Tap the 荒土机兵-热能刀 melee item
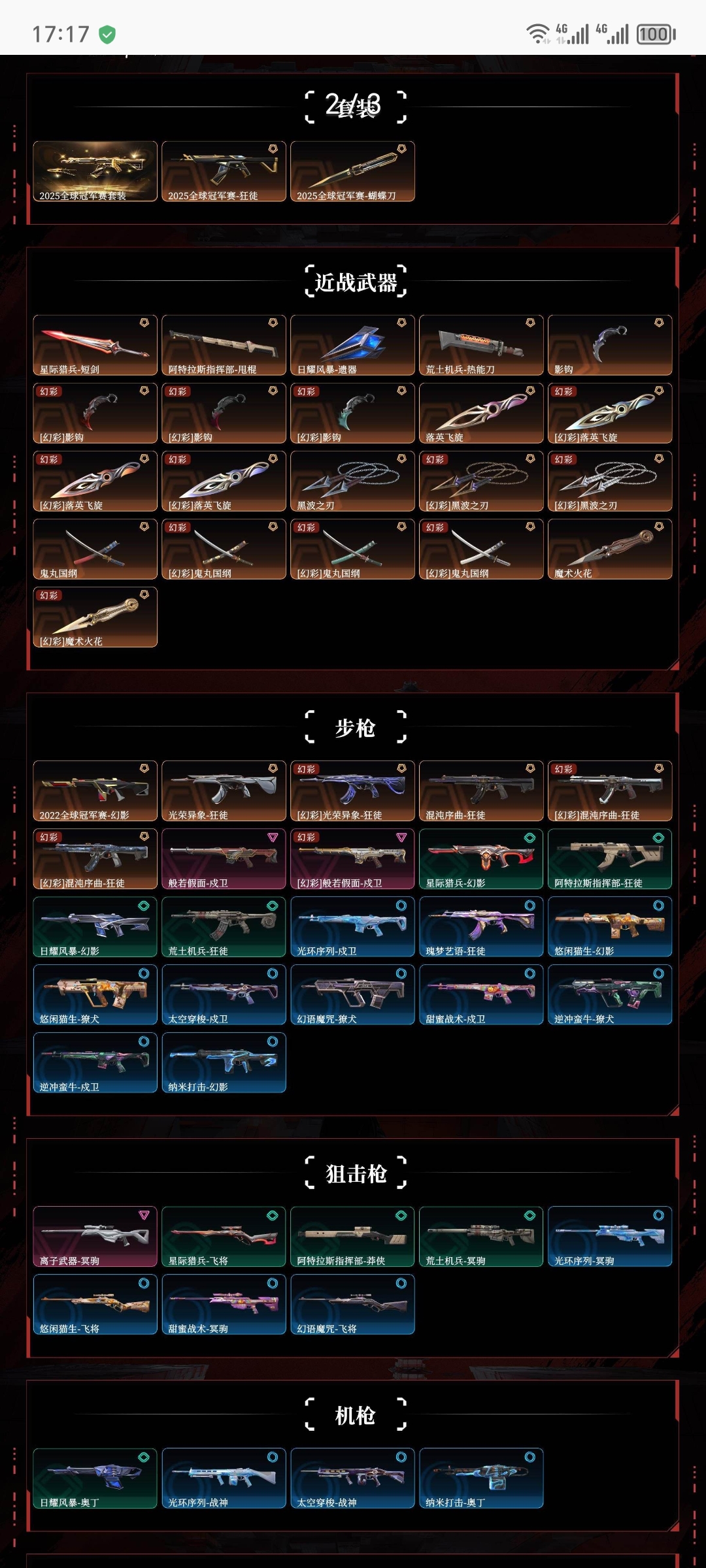 [x=481, y=345]
